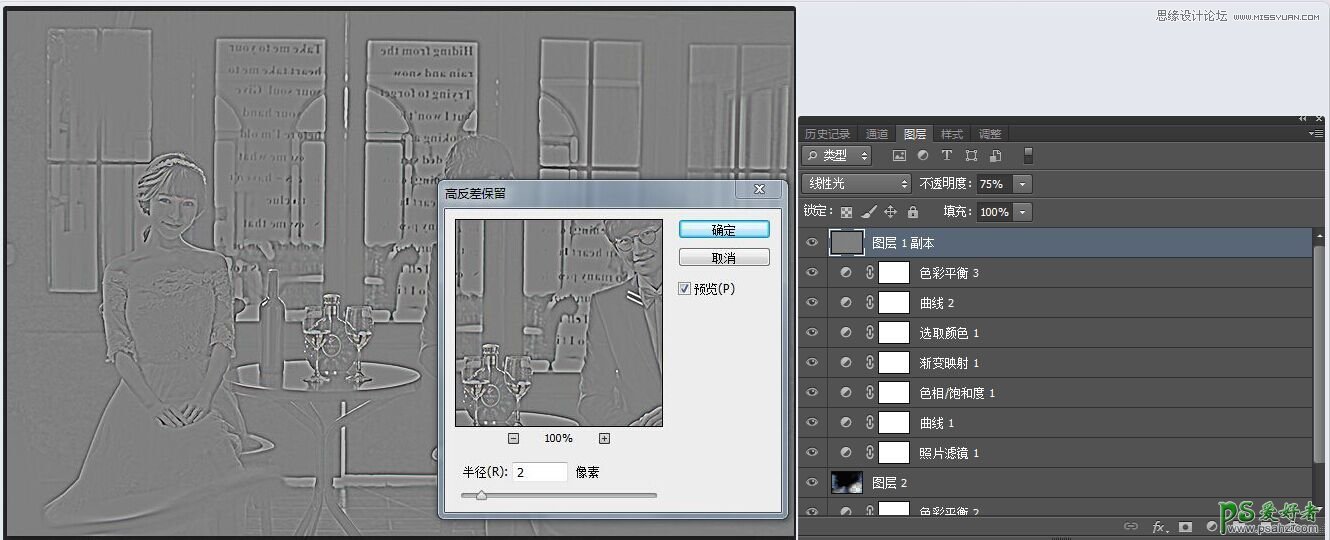The width and height of the screenshot is (1330, 540).
Task: Open the 填充 fill percentage dropdown arrow
Action: [1022, 212]
